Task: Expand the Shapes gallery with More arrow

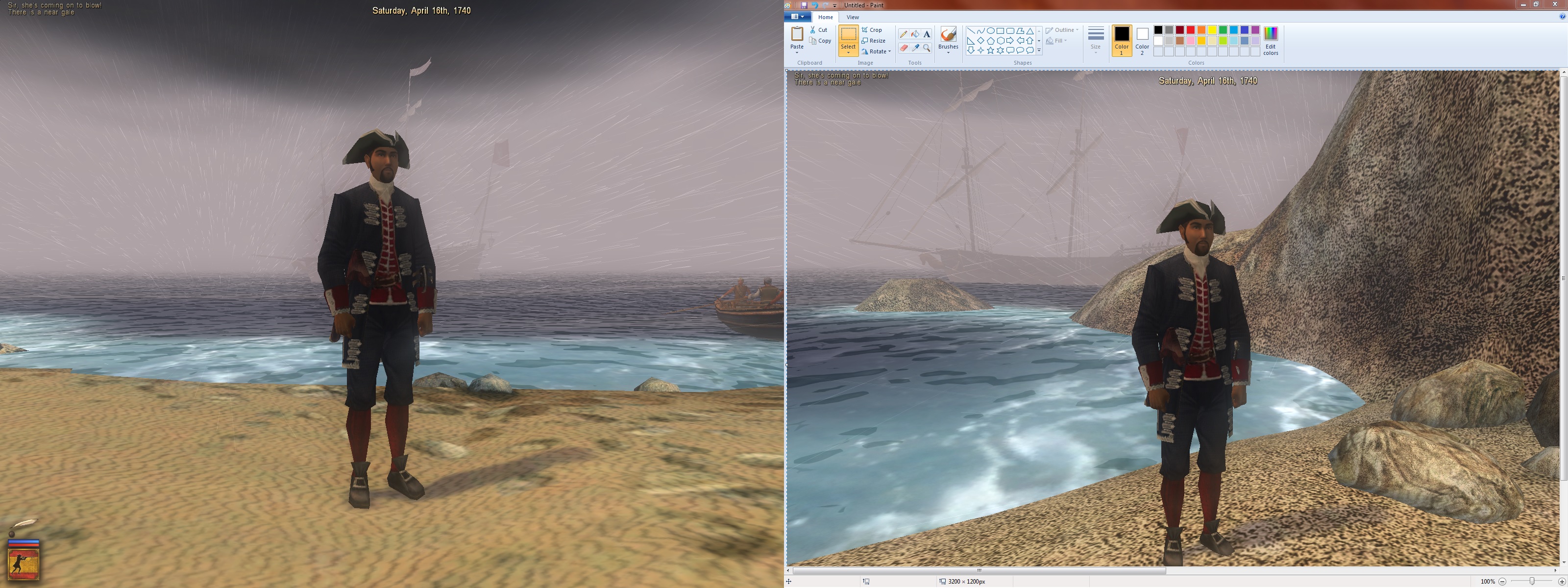Action: point(1039,50)
